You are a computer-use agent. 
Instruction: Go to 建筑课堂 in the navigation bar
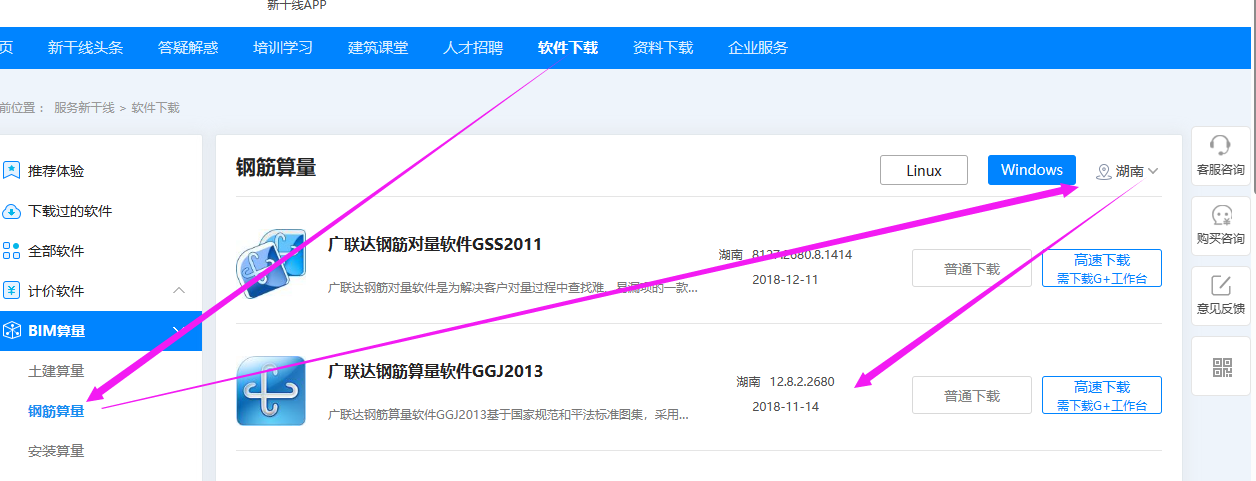(378, 47)
